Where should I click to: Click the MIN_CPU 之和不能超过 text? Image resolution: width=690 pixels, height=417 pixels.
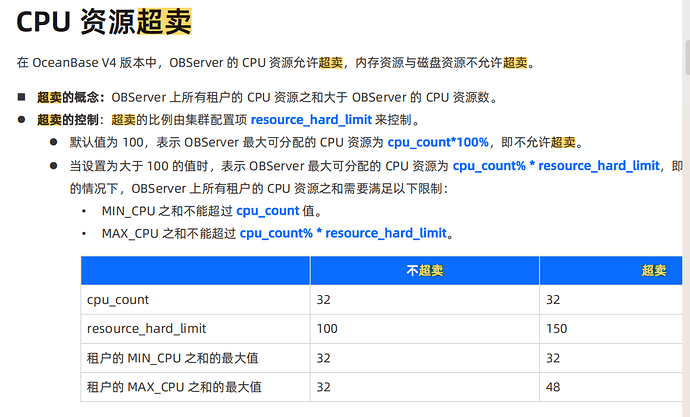pos(167,211)
